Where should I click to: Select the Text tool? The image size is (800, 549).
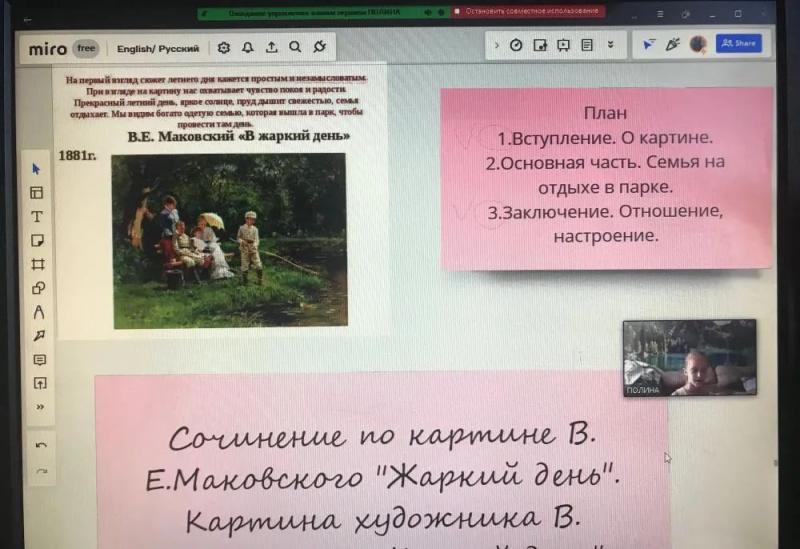(37, 216)
